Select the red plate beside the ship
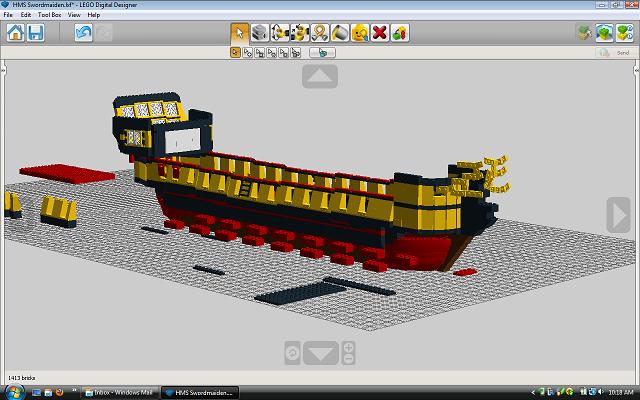The width and height of the screenshot is (640, 400). coord(67,173)
